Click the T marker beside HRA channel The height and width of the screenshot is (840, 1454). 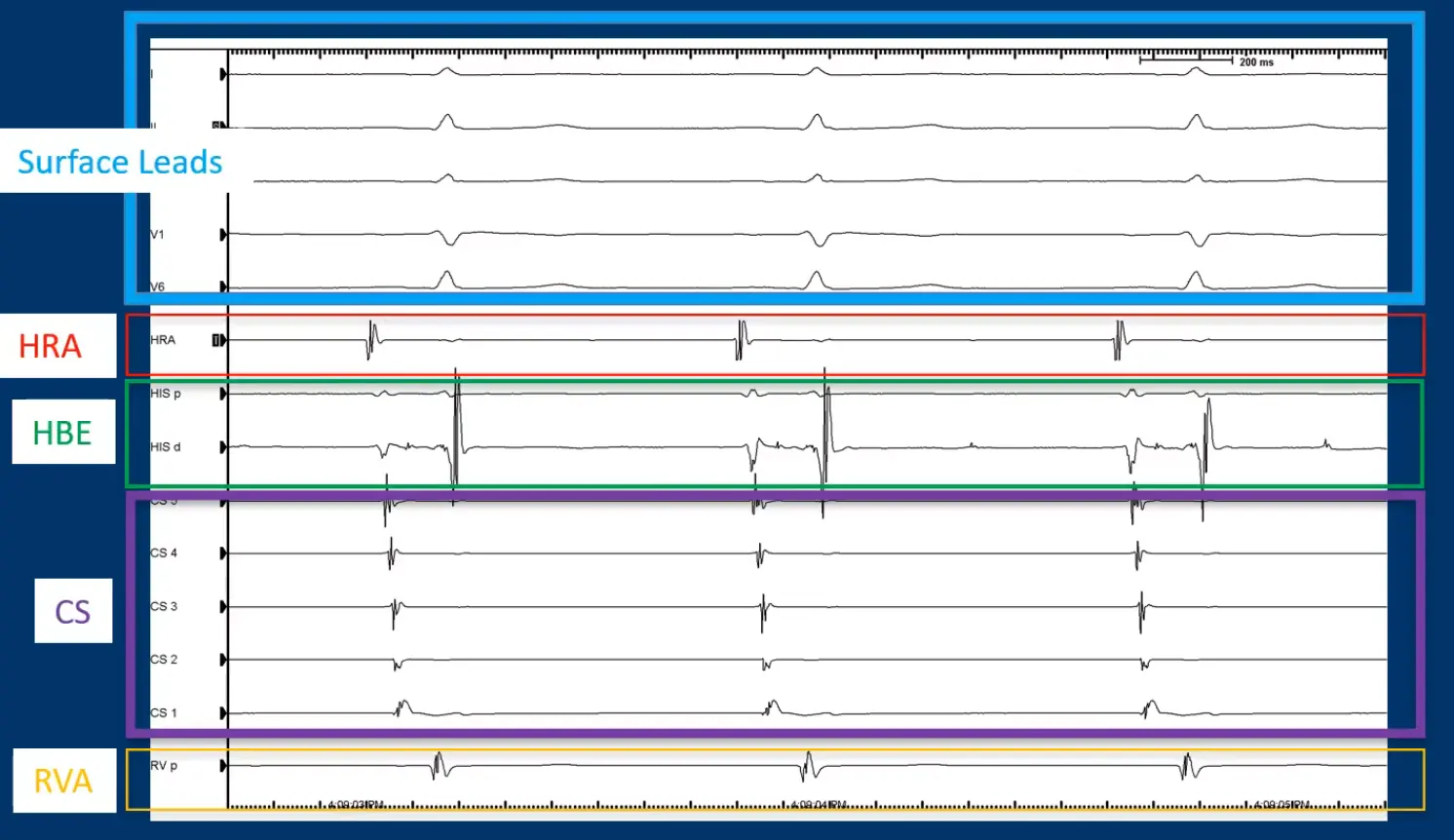click(217, 340)
